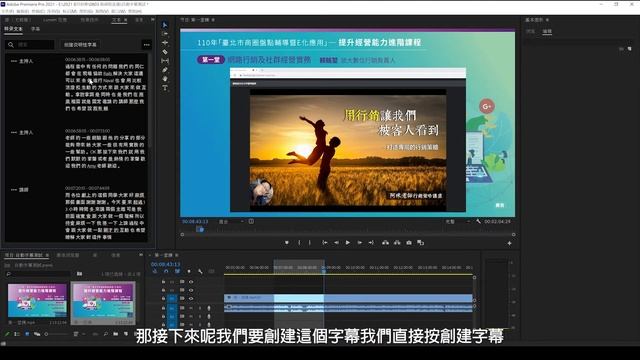Go to Out point in Program monitor

tap(371, 243)
